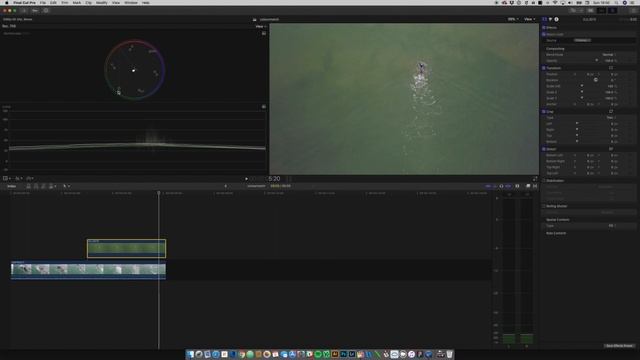Toggle video skimming in timeline

[x=488, y=186]
